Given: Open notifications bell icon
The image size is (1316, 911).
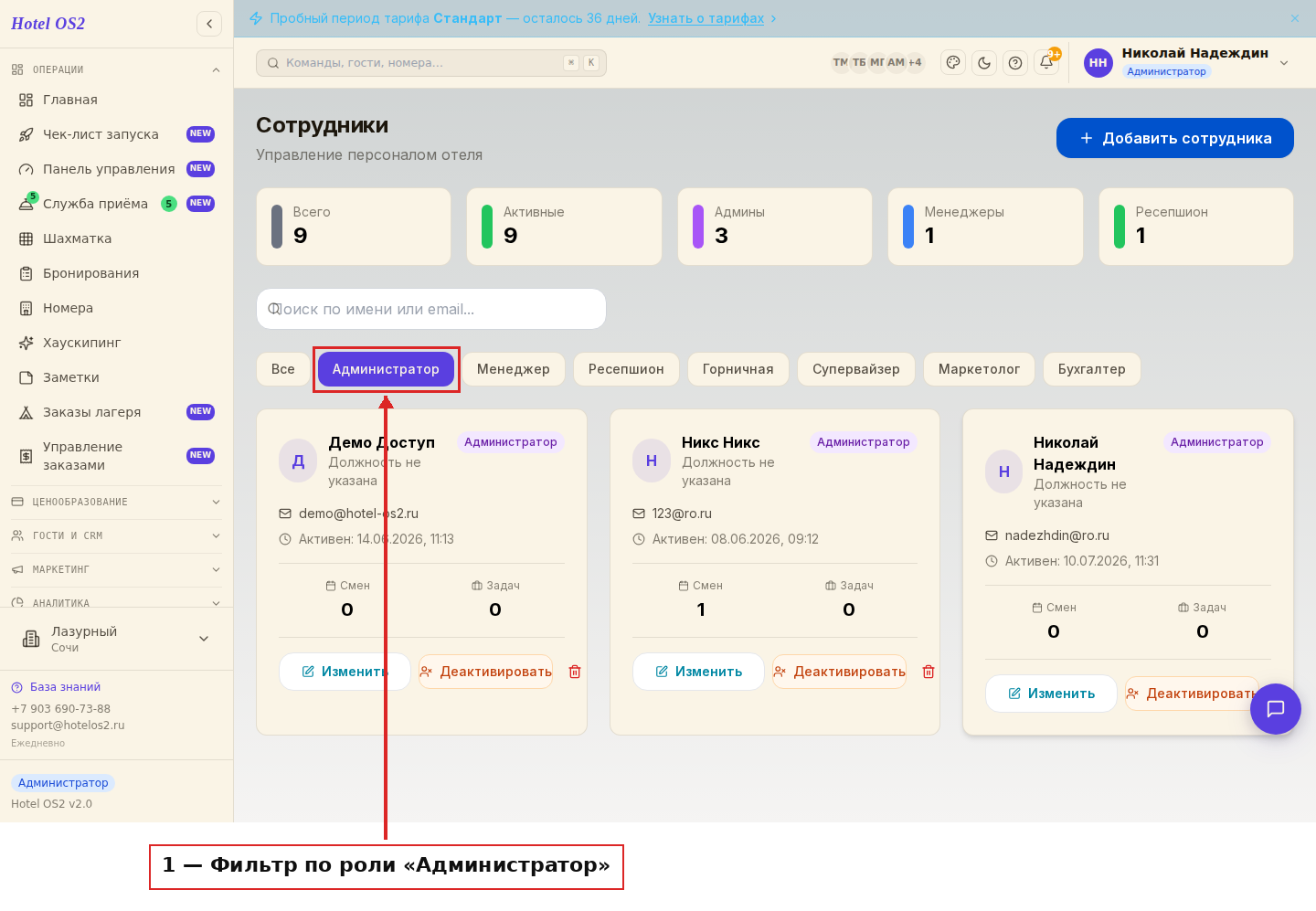Looking at the screenshot, I should click(1046, 63).
